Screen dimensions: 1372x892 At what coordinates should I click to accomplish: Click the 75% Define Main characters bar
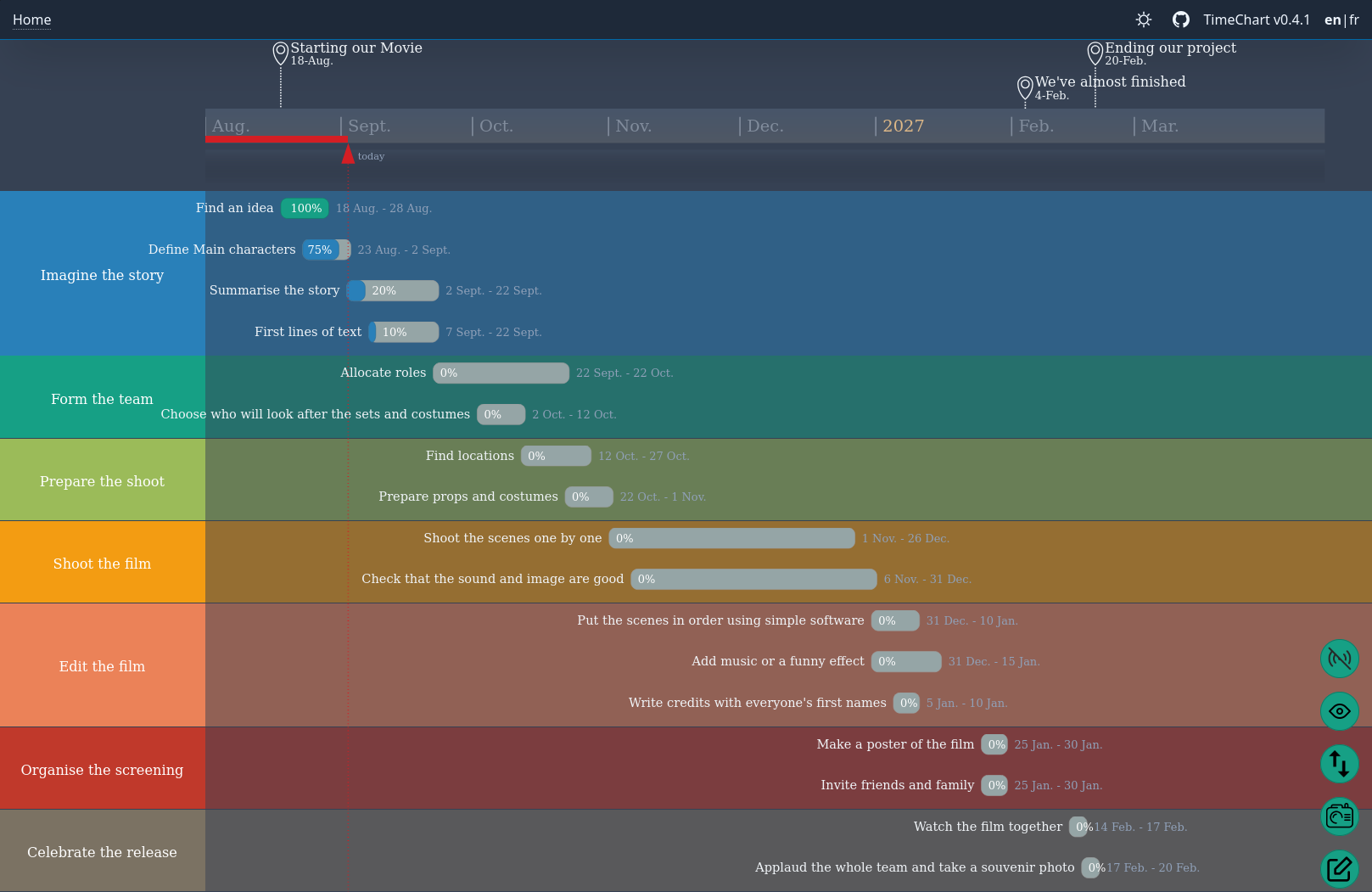[x=326, y=250]
